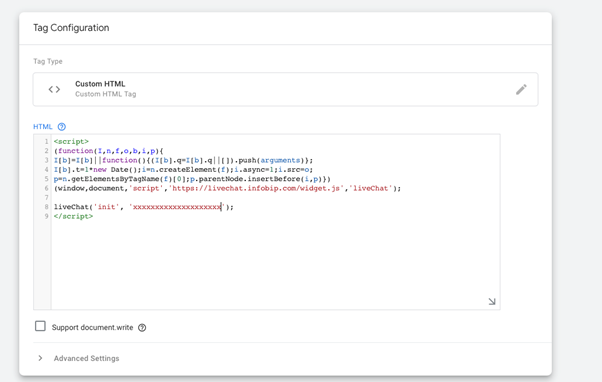Click inside the blank area of HTML editor
The image size is (602, 382).
click(275, 261)
